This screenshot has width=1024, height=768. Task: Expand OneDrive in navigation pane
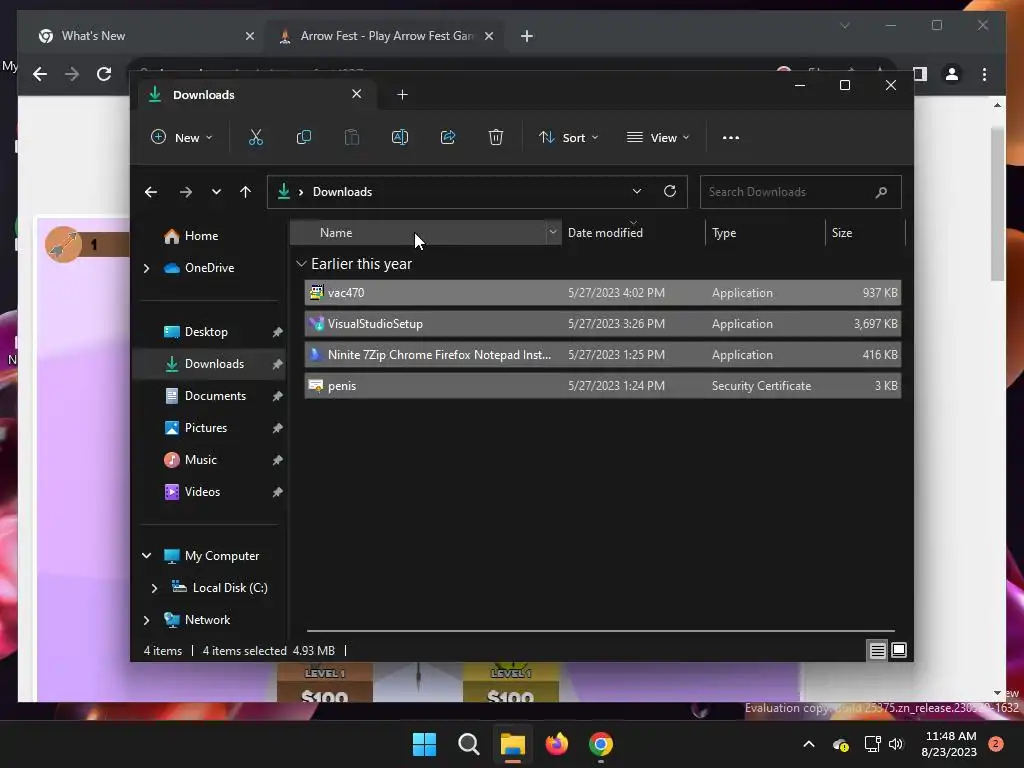[x=146, y=268]
